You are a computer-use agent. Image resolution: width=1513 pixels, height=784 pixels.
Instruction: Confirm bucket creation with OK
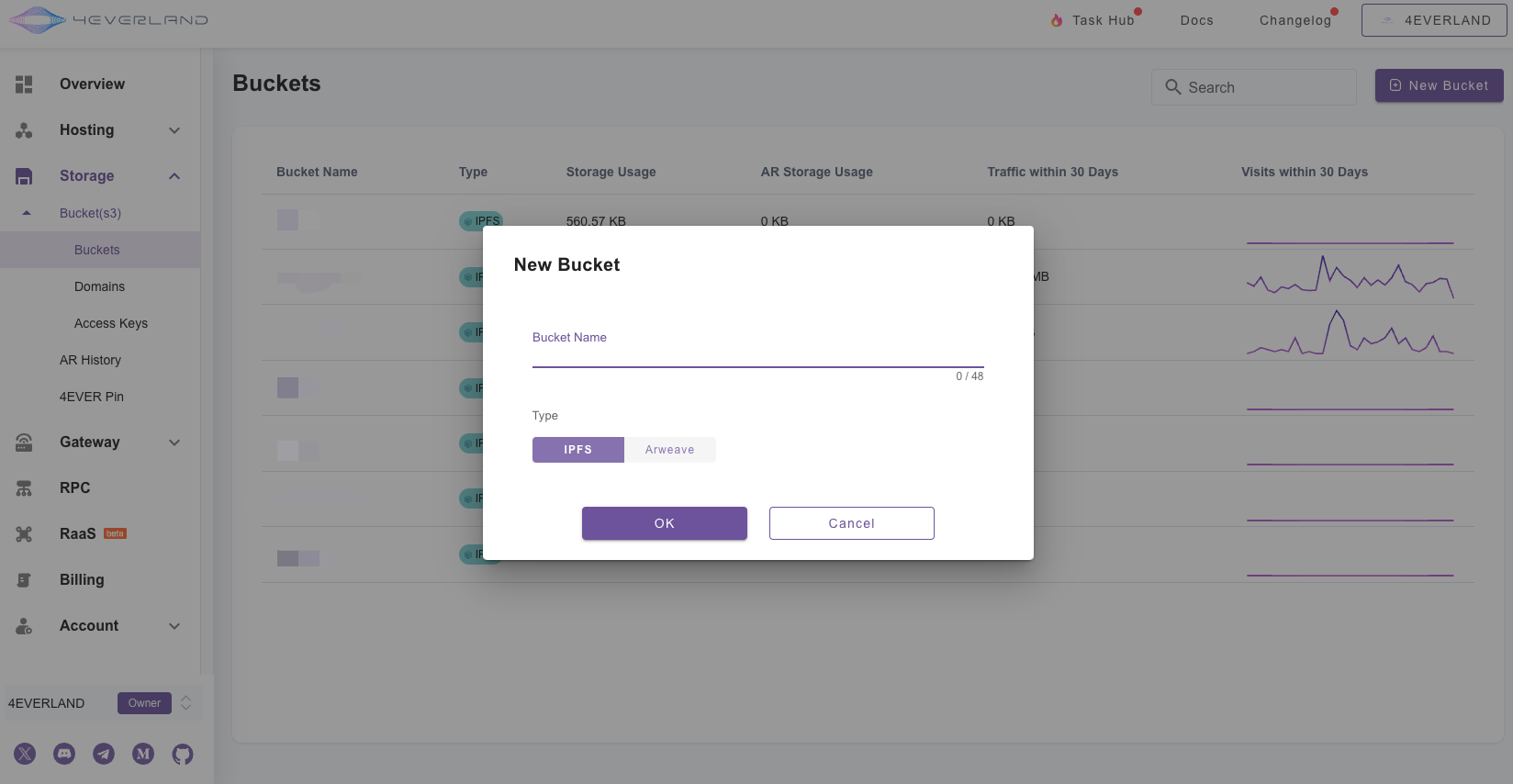pyautogui.click(x=664, y=523)
